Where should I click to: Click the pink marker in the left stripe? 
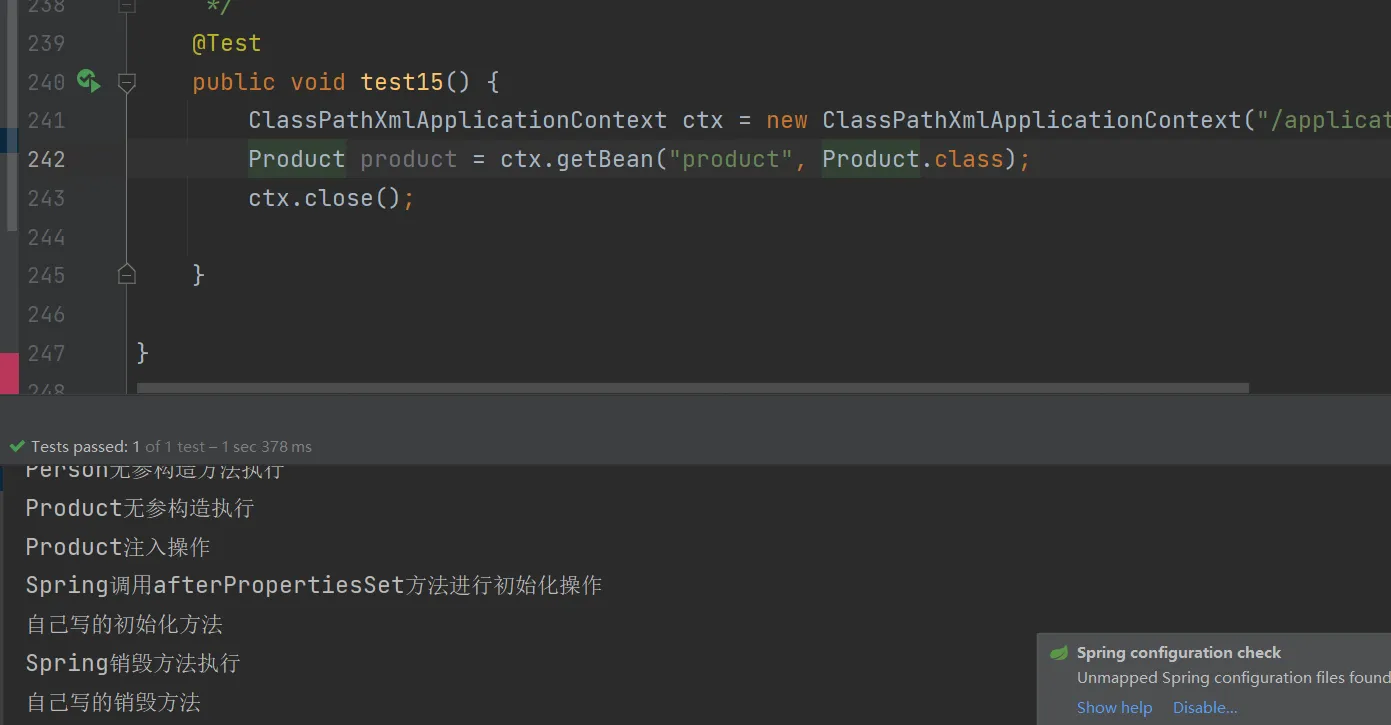9,372
